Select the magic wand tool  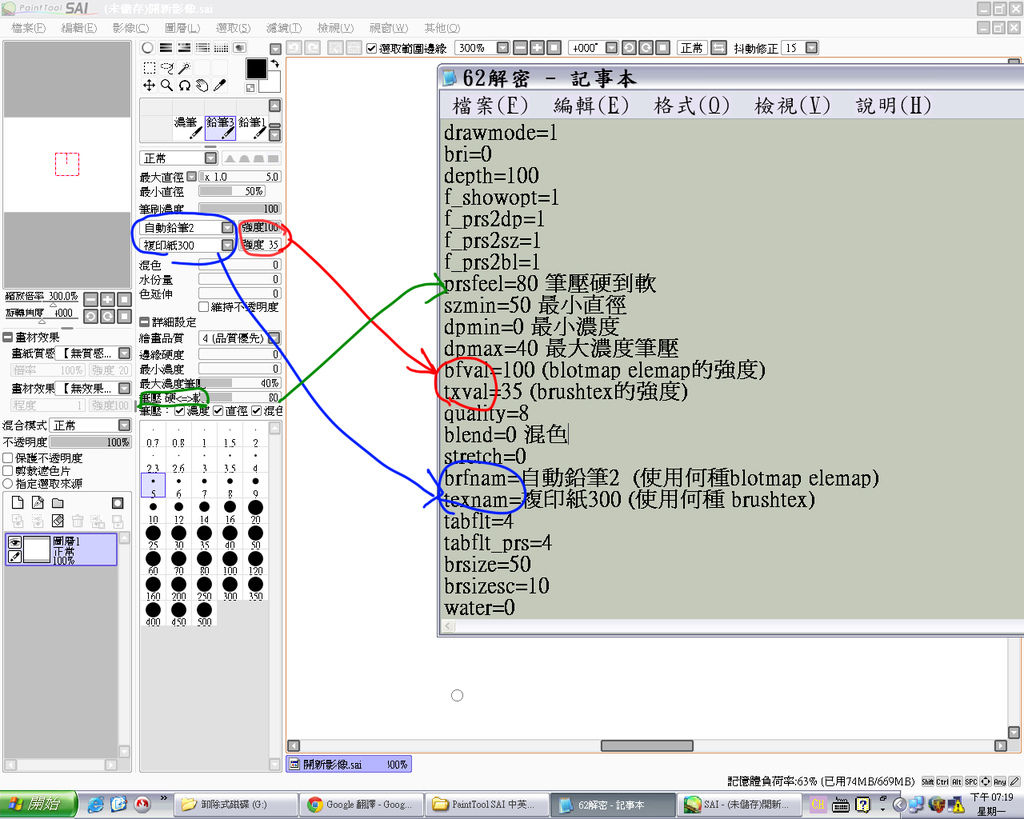tap(185, 68)
